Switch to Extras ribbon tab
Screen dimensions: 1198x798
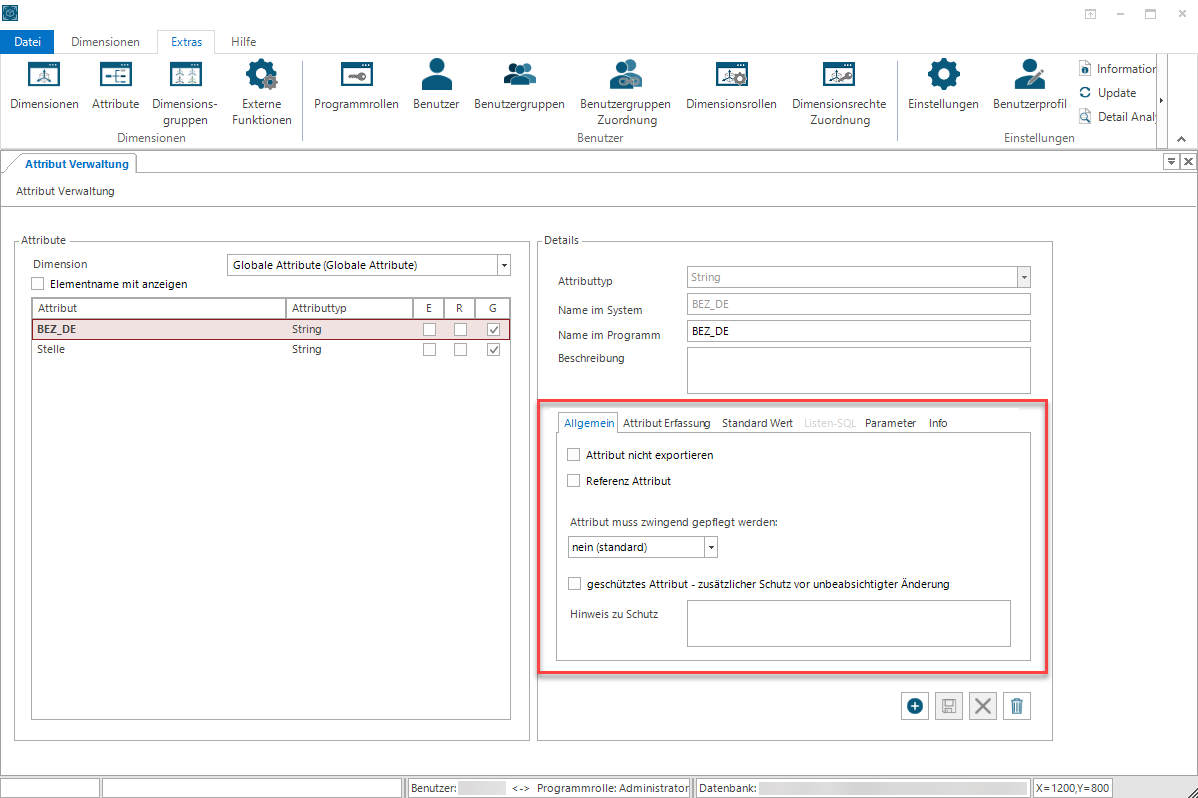click(186, 42)
